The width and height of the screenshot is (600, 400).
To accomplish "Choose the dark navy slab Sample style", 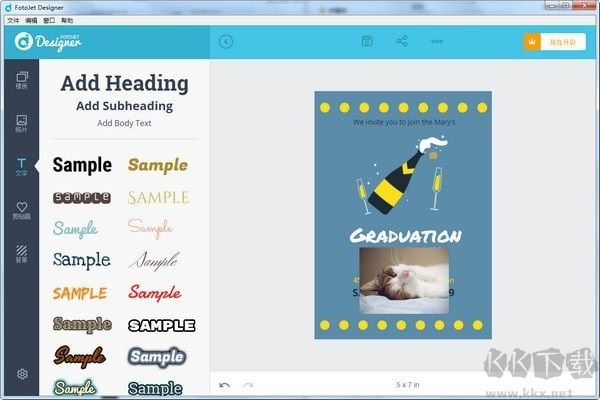I will [82, 260].
